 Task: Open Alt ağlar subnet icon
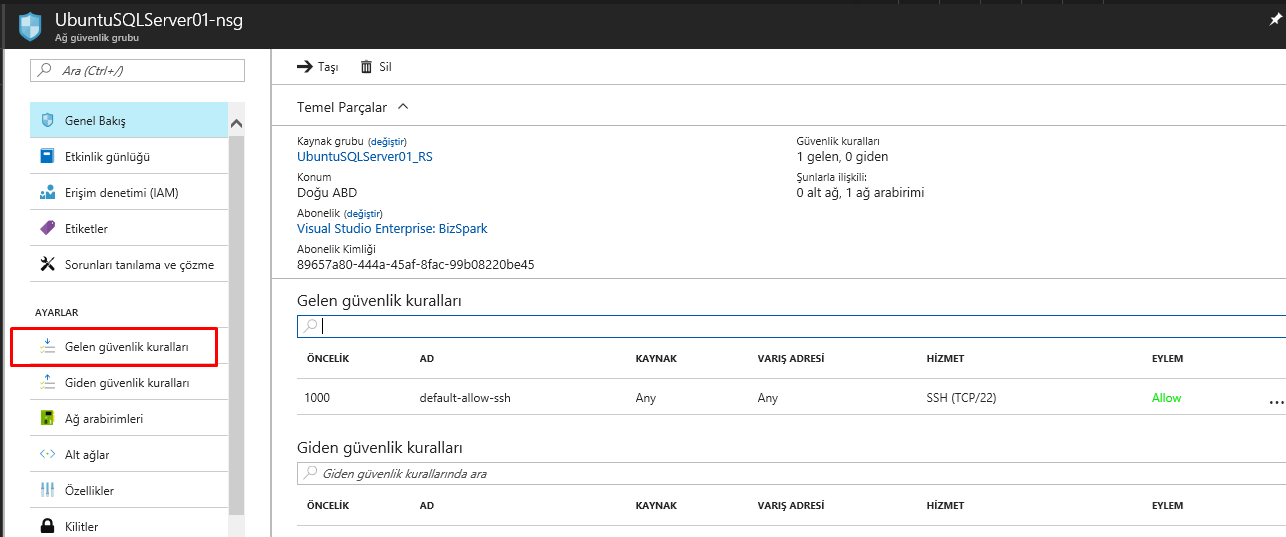tap(47, 455)
